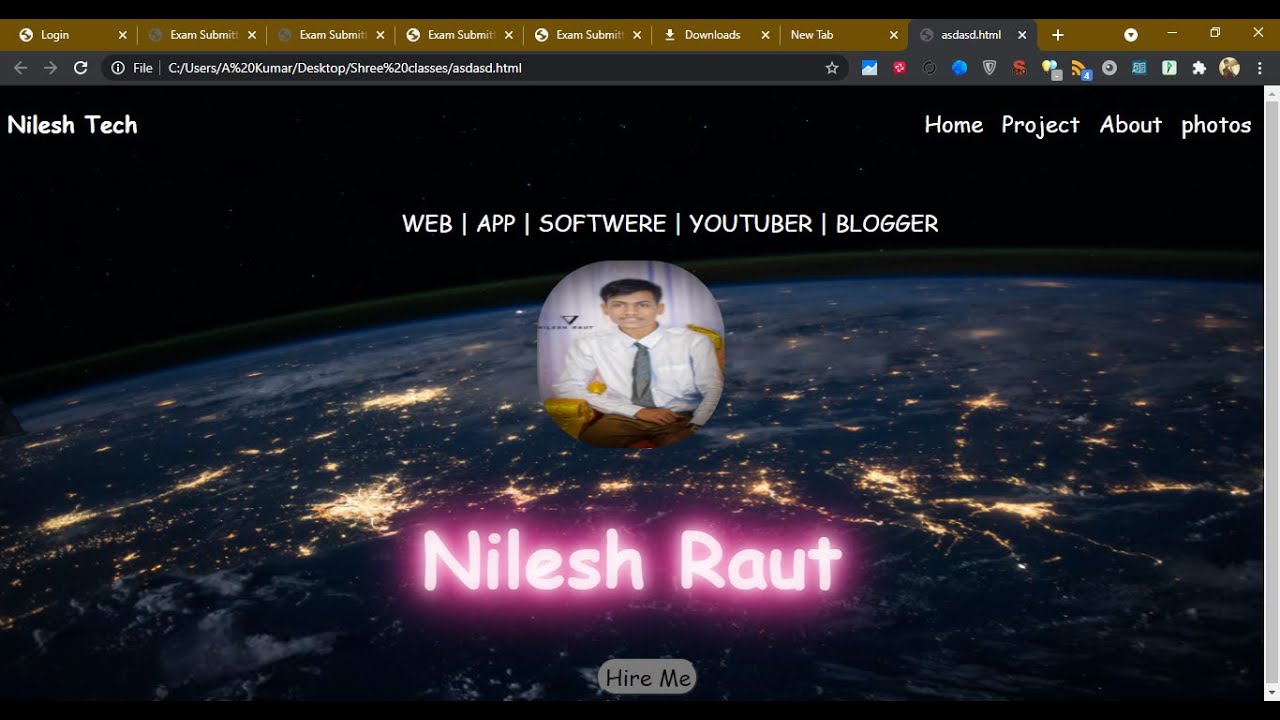Open a new tab with the plus button
The height and width of the screenshot is (720, 1280).
(x=1057, y=34)
